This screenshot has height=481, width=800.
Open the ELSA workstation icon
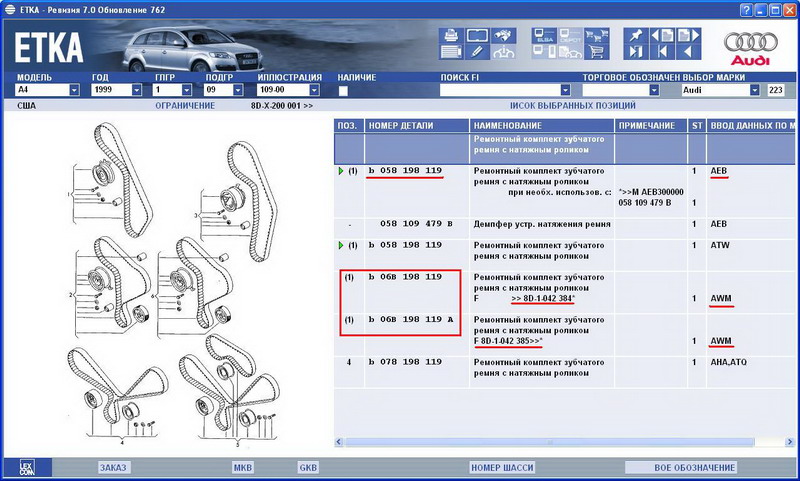[x=544, y=36]
